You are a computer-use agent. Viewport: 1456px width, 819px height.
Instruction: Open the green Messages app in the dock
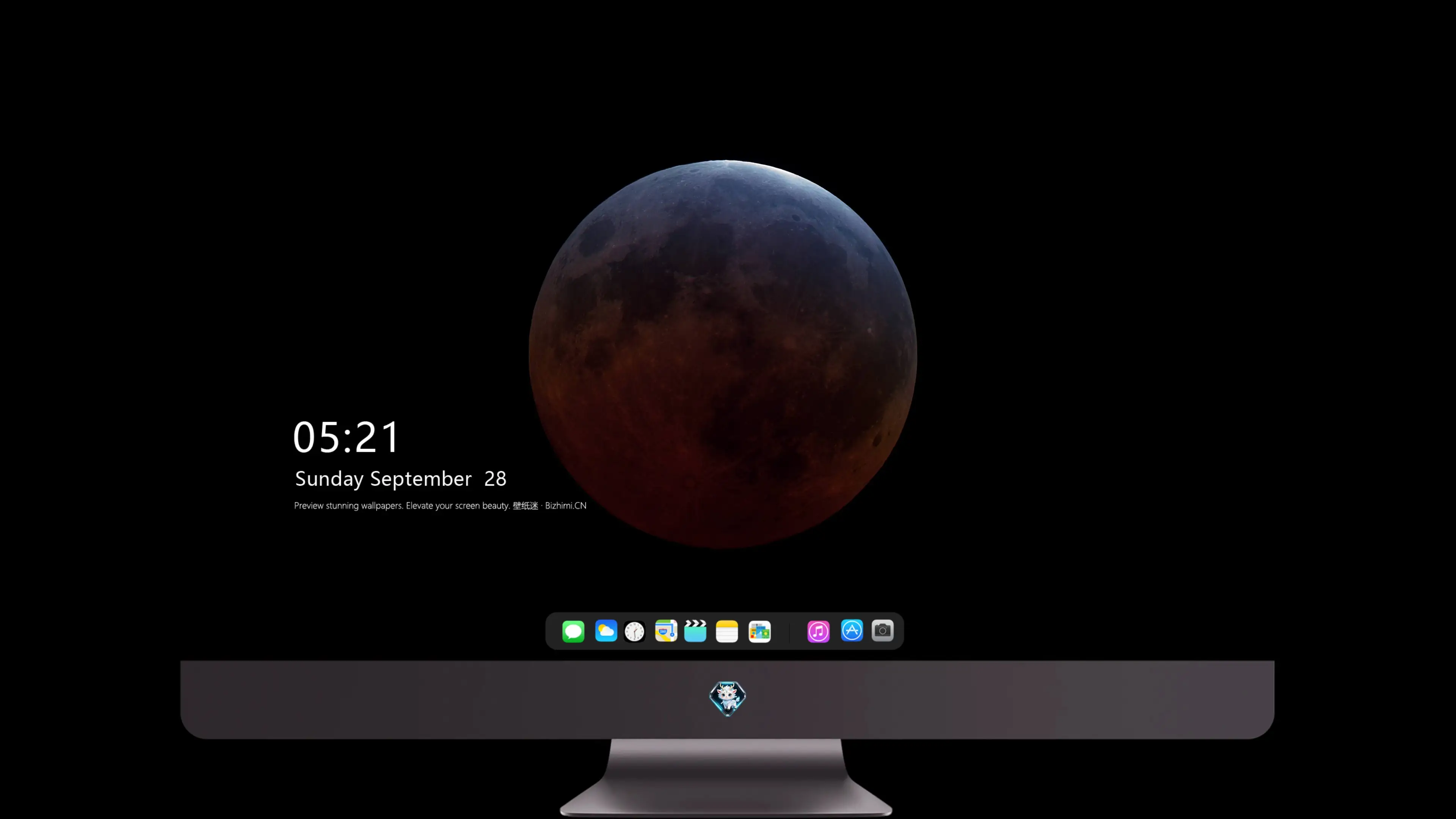pos(573,631)
